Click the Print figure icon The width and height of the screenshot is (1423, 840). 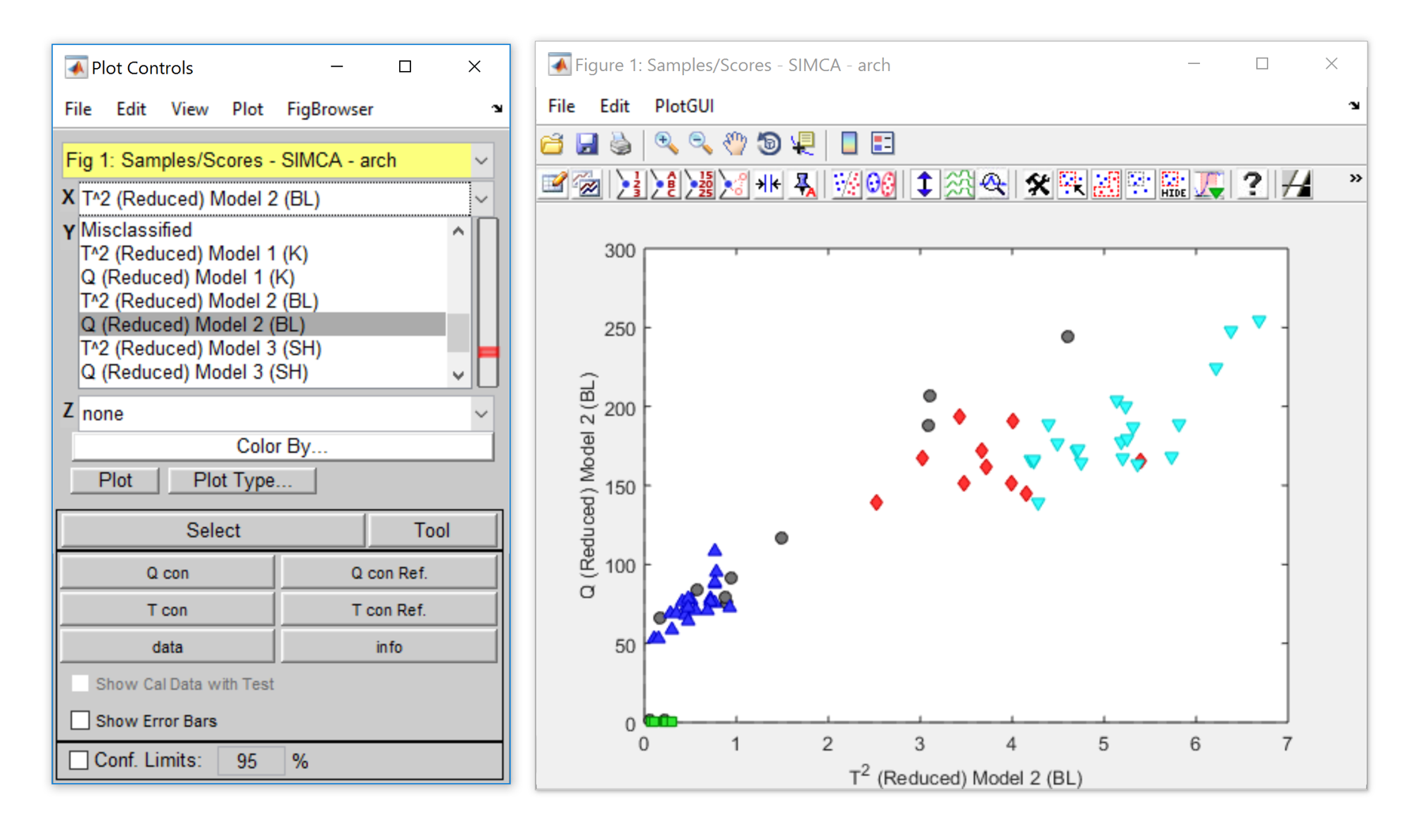tap(621, 143)
